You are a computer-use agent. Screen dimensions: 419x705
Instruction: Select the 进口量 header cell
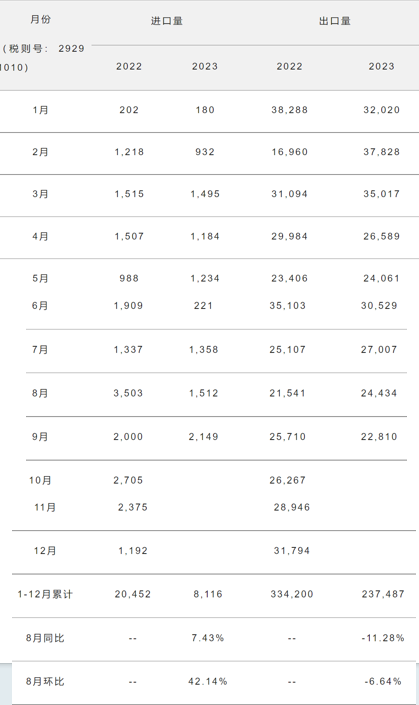[167, 21]
